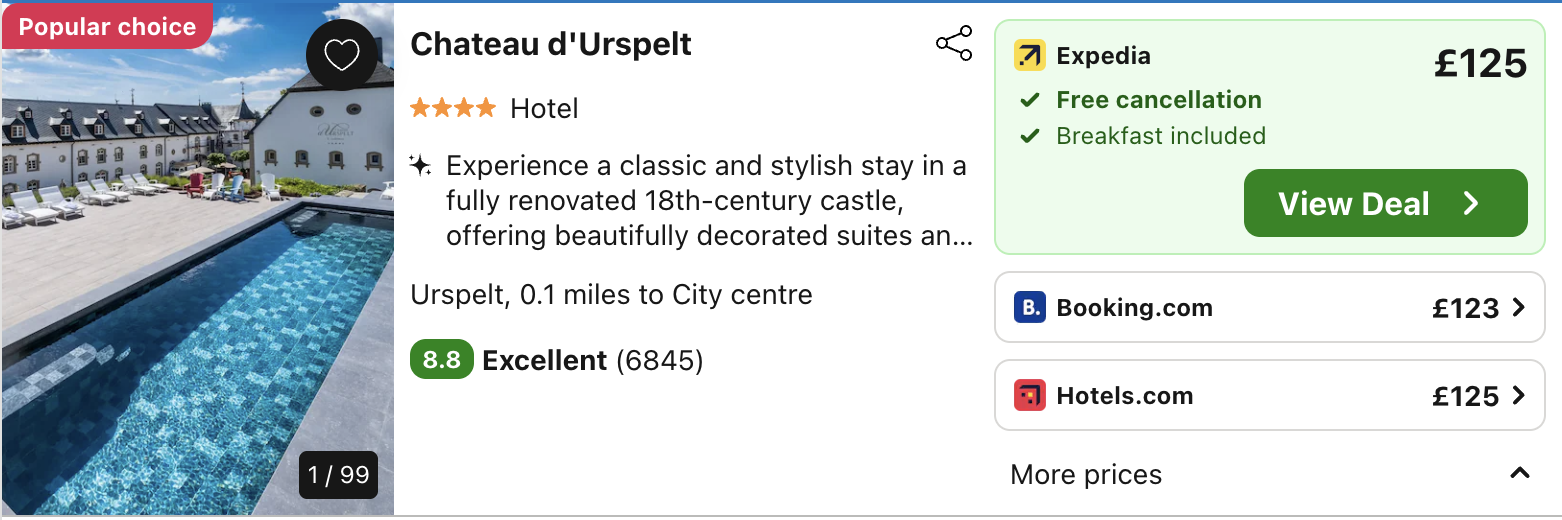Screen dimensions: 1562x520
Task: Click the 1 / 99 photo counter
Action: (x=339, y=474)
